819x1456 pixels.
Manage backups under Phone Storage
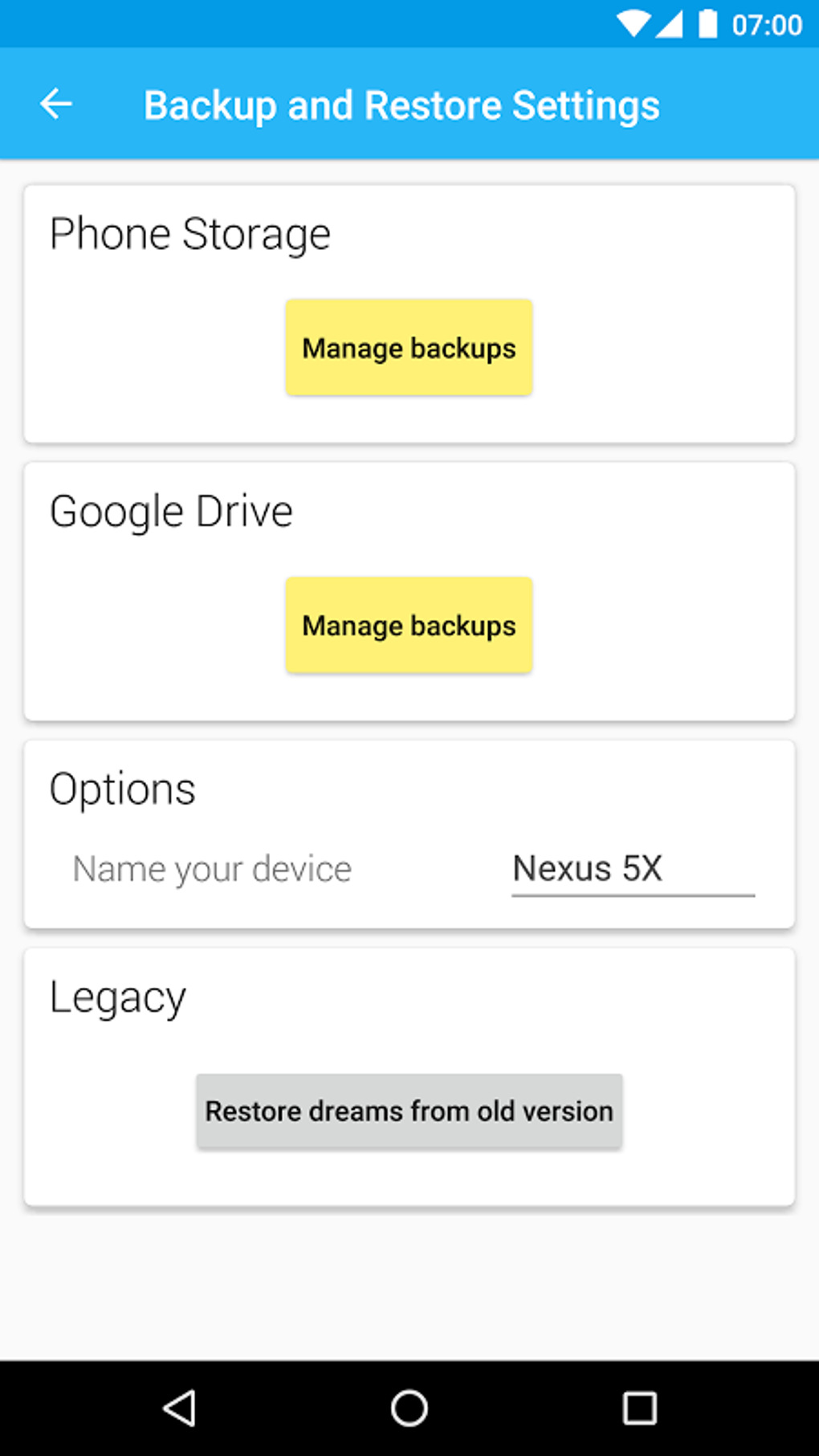(x=409, y=348)
